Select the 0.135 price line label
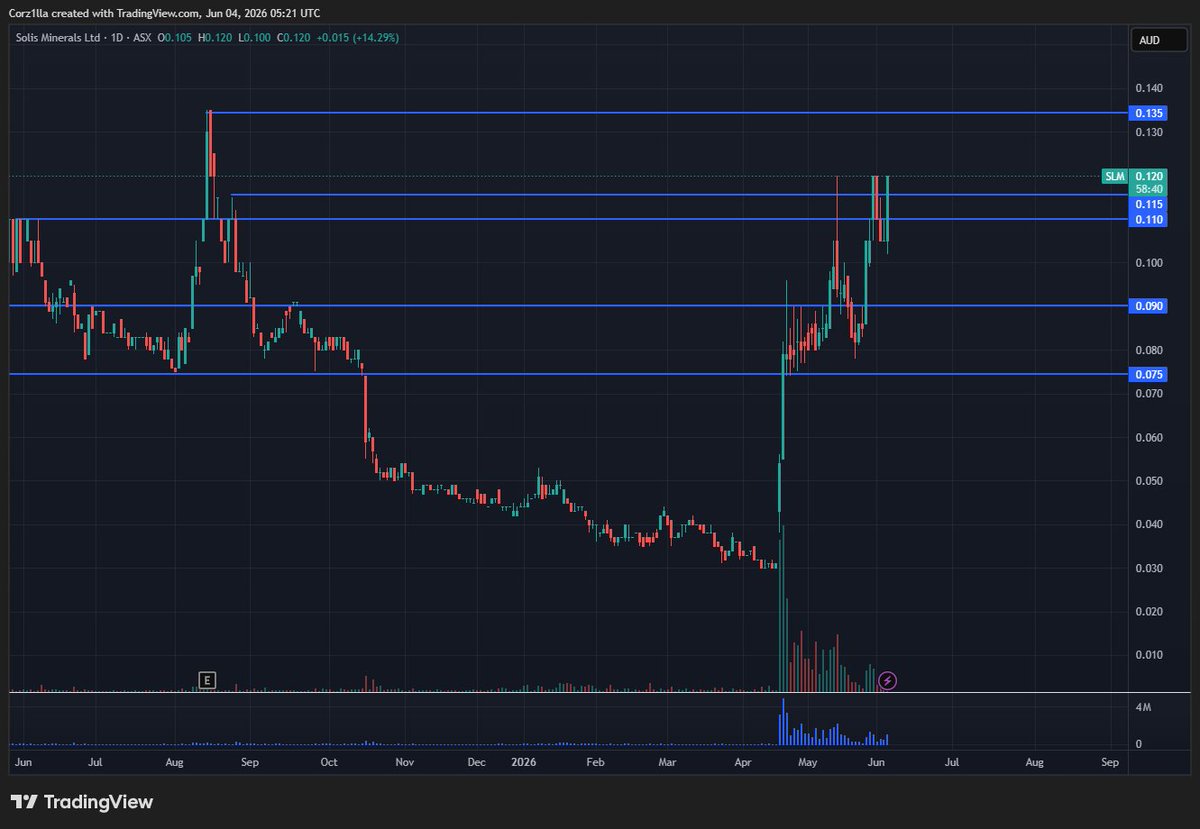The width and height of the screenshot is (1200, 829). pyautogui.click(x=1149, y=113)
